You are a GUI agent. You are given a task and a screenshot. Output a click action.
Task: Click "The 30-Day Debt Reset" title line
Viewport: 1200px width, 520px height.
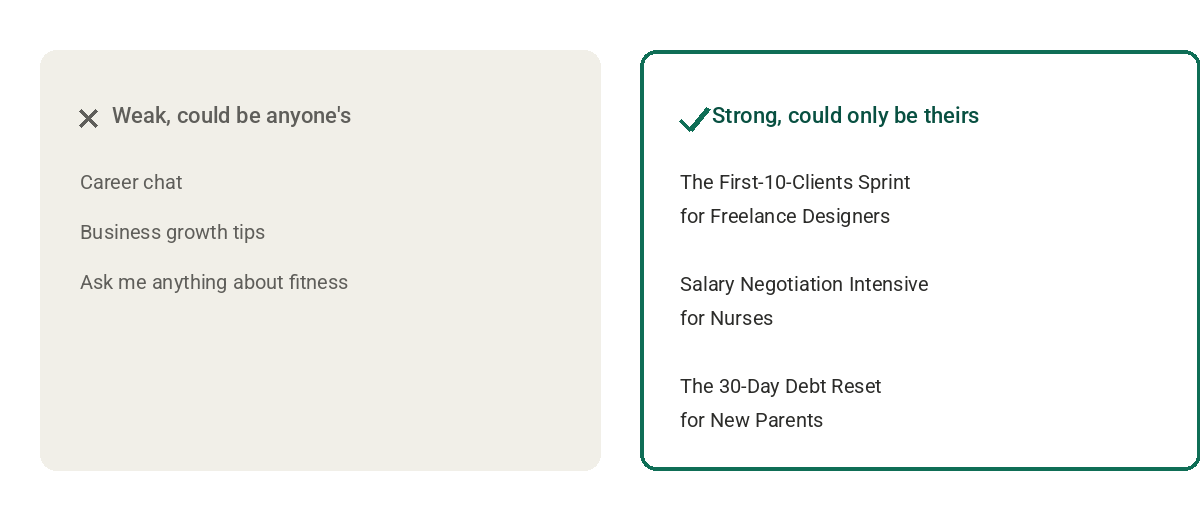(x=780, y=386)
